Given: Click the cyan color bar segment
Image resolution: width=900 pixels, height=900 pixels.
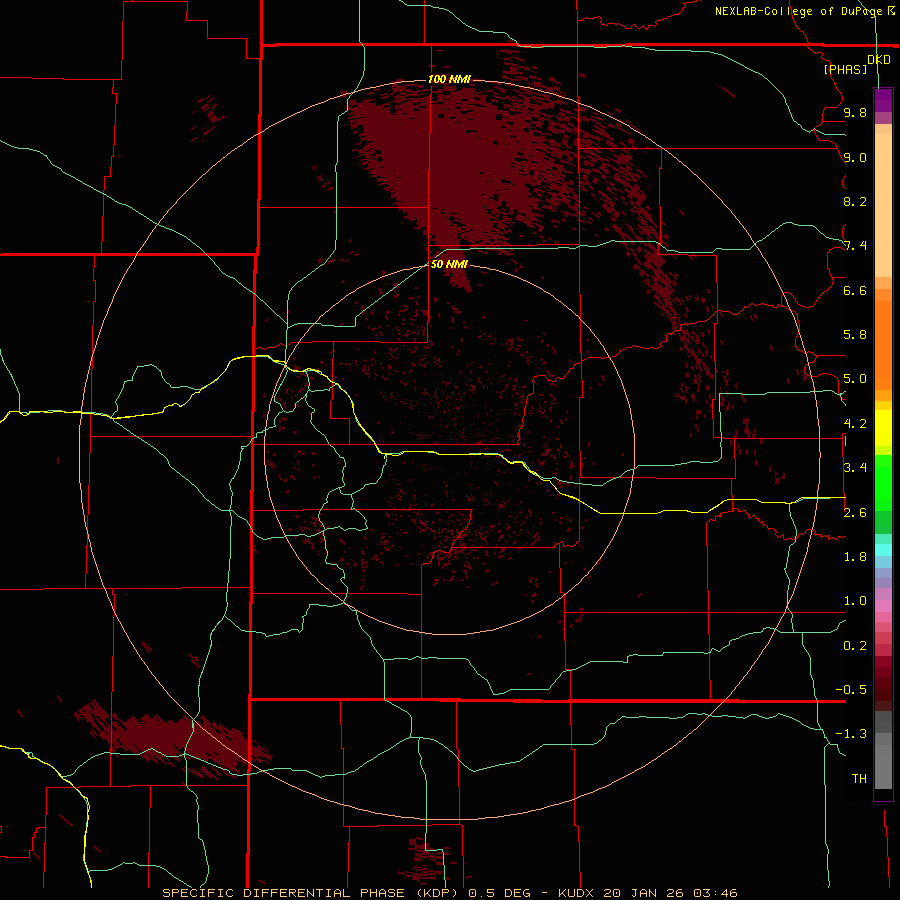Looking at the screenshot, I should click(x=883, y=550).
